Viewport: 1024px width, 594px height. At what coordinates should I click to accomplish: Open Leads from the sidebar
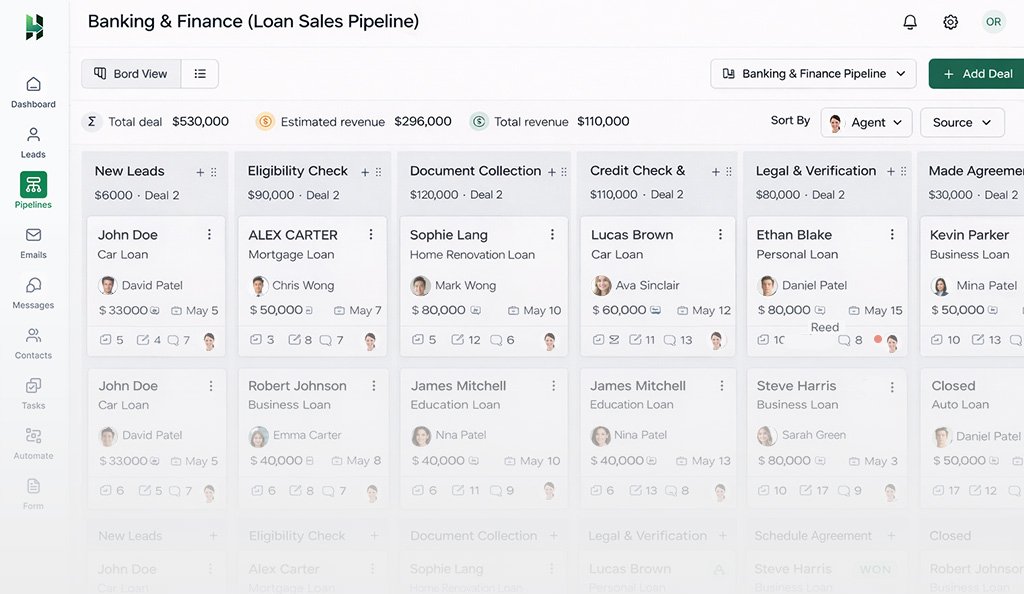(33, 142)
